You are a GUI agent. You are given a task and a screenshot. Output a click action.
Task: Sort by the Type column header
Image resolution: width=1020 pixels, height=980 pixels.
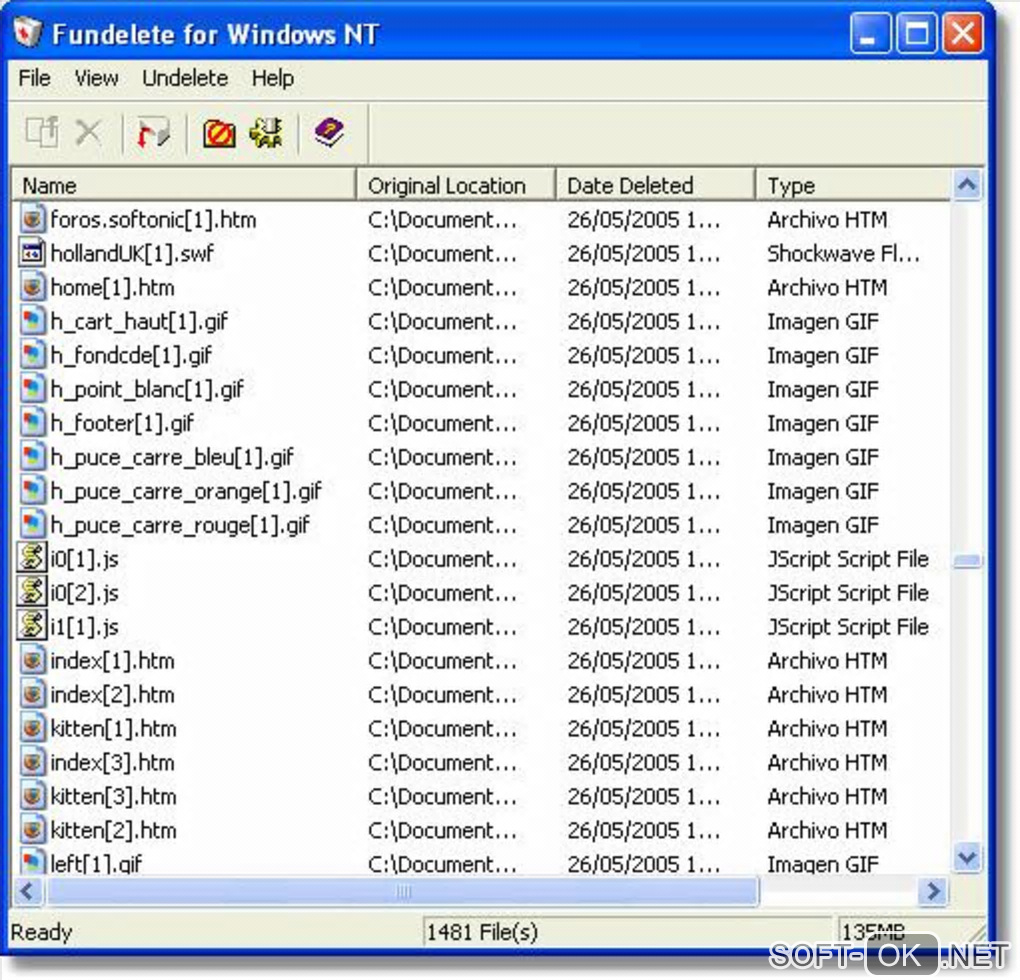(x=853, y=185)
